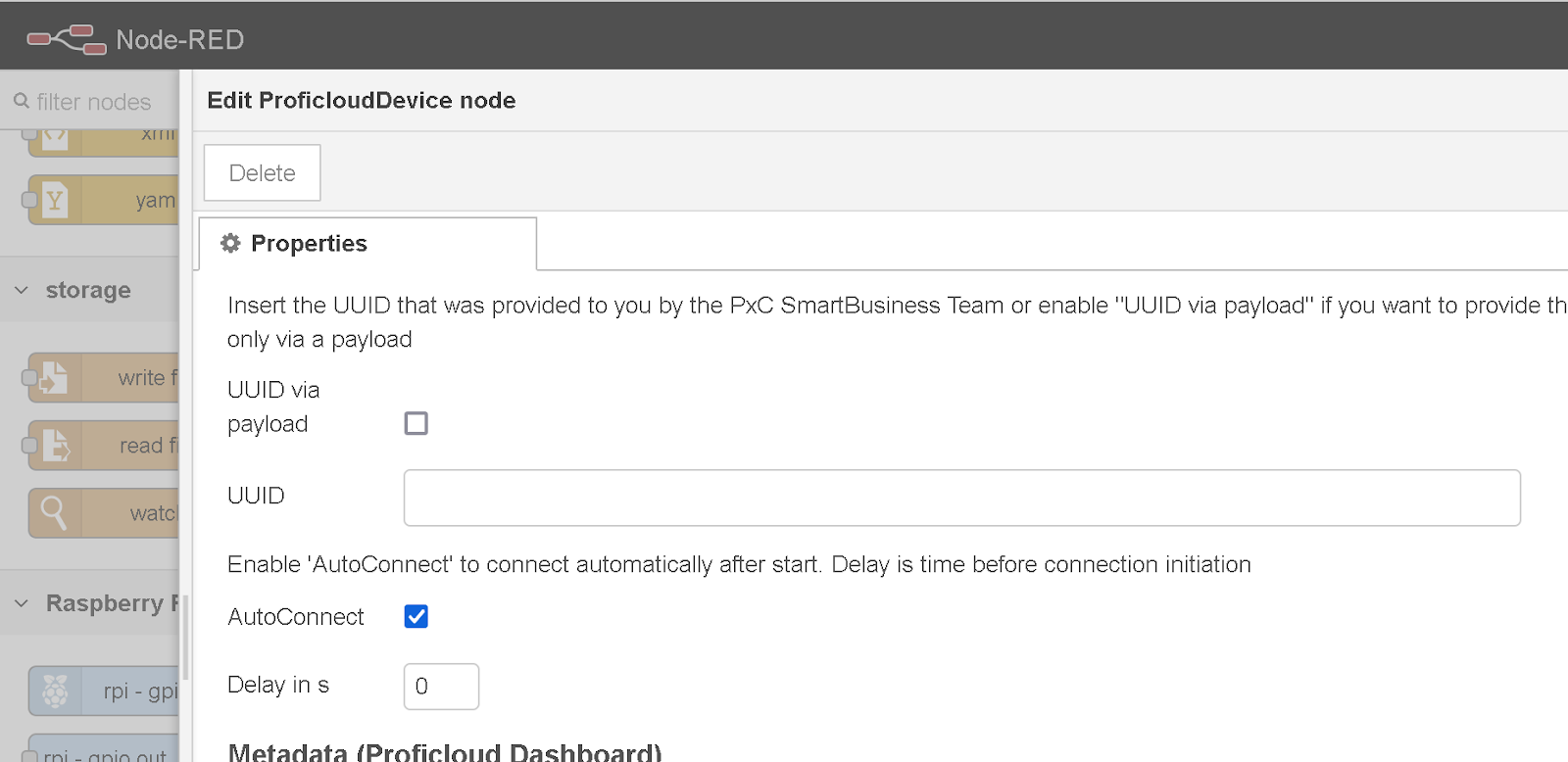Click the rpi gpio out node
Image resolution: width=1568 pixels, height=762 pixels.
click(104, 749)
